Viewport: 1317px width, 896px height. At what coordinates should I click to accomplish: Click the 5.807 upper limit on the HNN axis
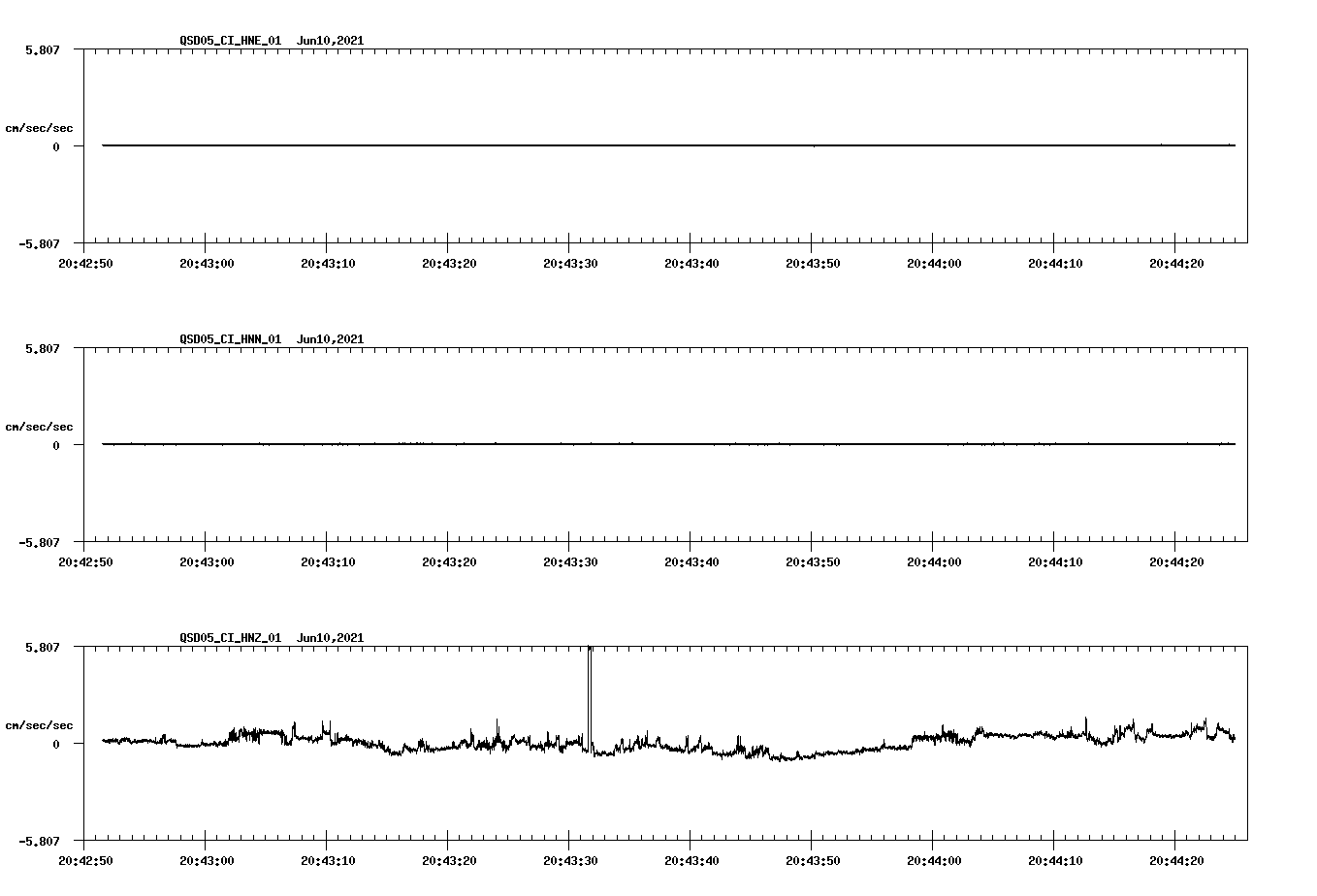(x=43, y=348)
